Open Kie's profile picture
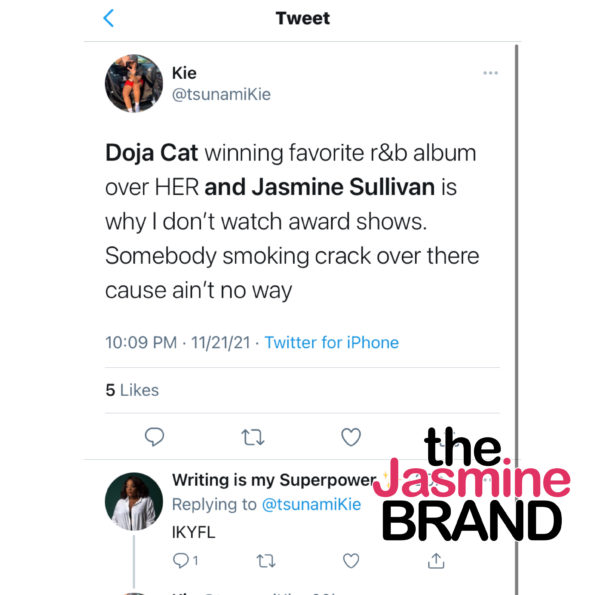595x595 pixels. 134,83
